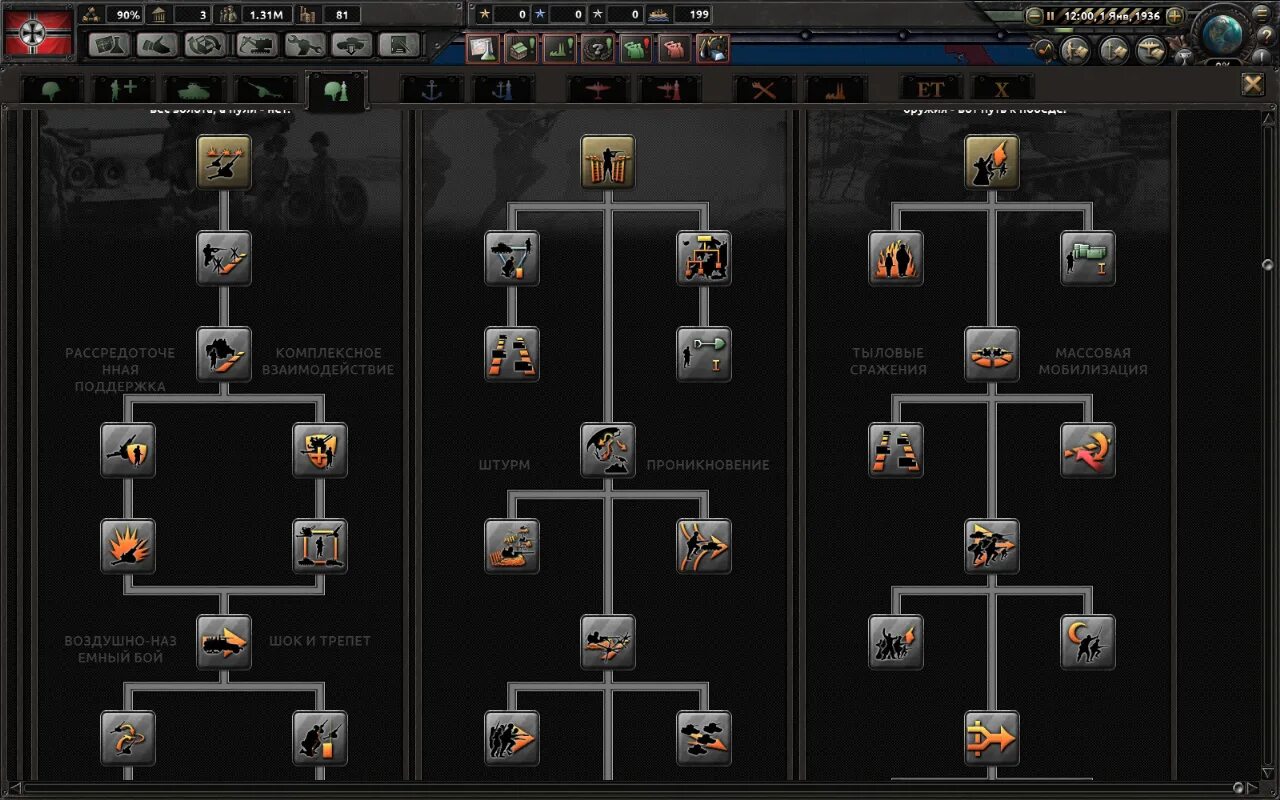The width and height of the screenshot is (1280, 800).
Task: Open the Research screen button with flask
Action: pyautogui.click(x=109, y=45)
